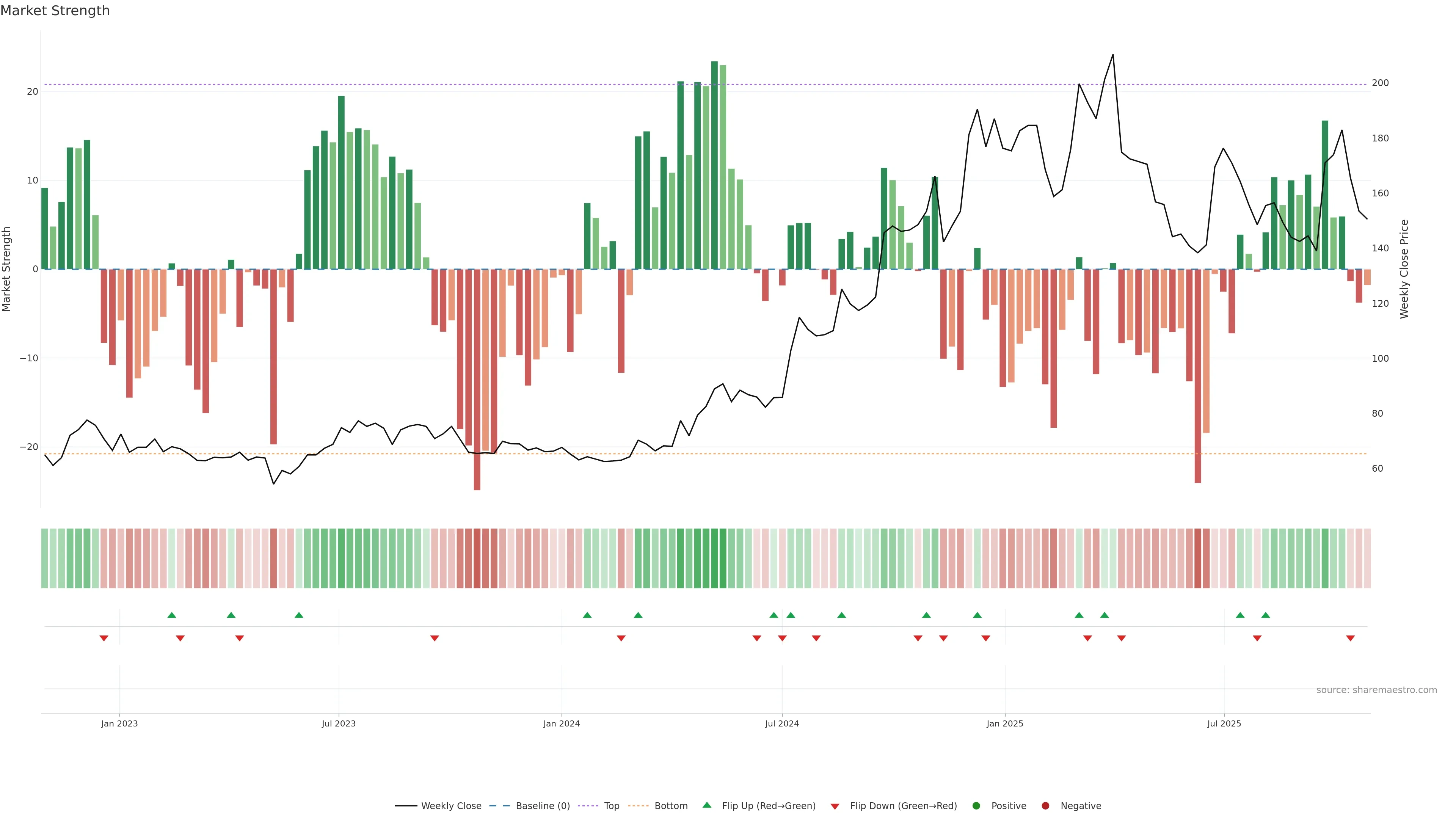Image resolution: width=1456 pixels, height=819 pixels.
Task: Click the Jan 2024 x-axis label
Action: (x=561, y=723)
